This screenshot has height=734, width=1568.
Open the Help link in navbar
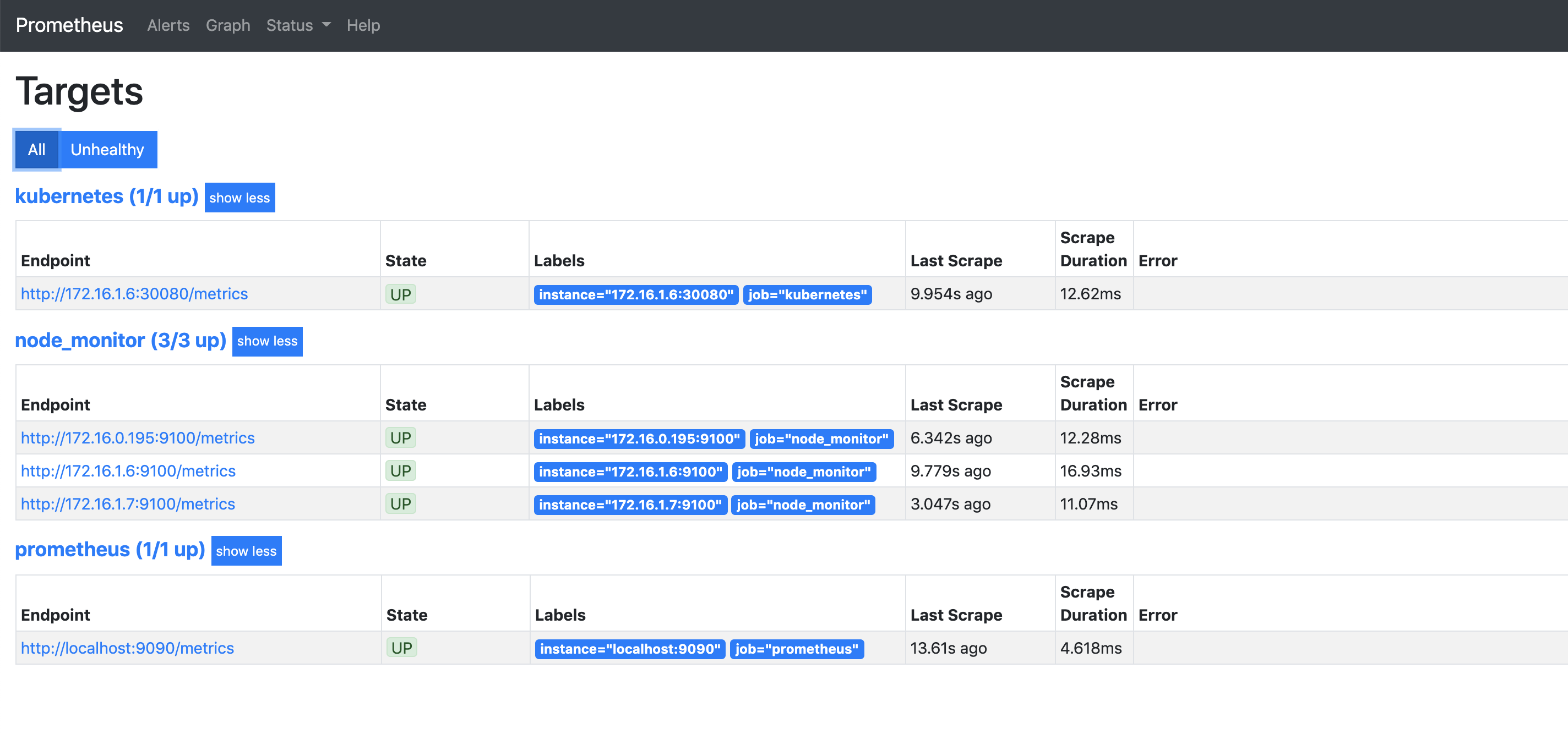pyautogui.click(x=363, y=25)
